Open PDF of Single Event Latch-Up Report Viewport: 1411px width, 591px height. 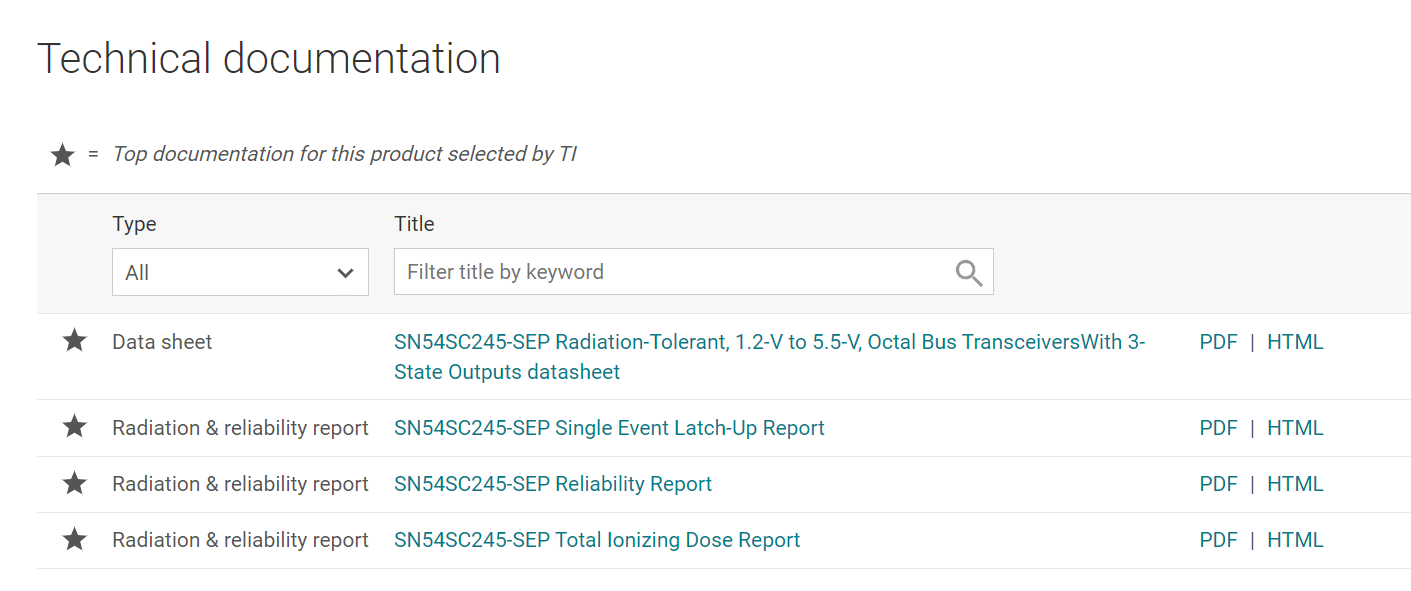(x=1218, y=428)
